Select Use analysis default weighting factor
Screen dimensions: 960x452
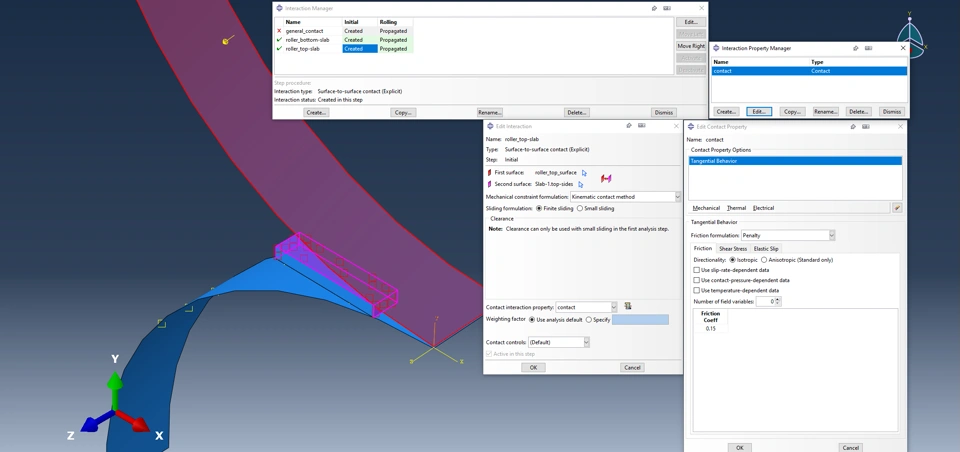(532, 320)
